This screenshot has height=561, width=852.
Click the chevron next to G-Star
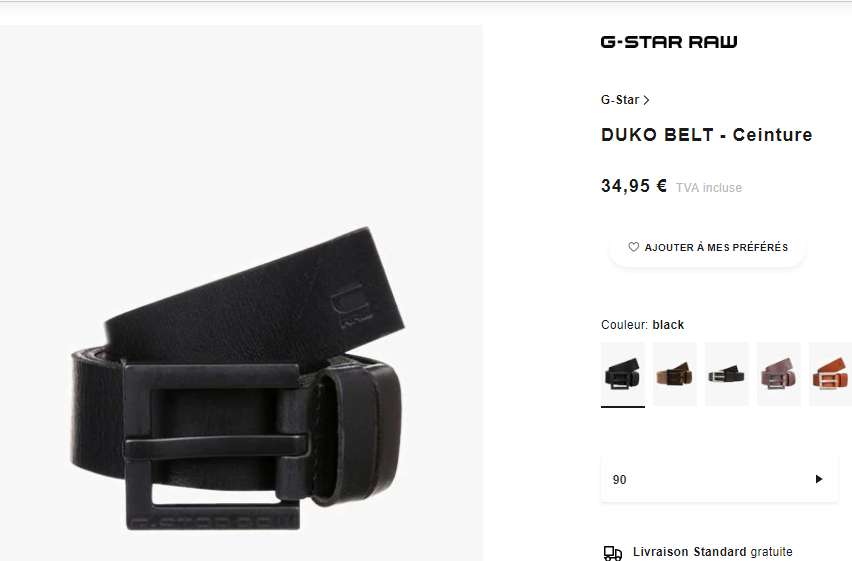coord(646,100)
